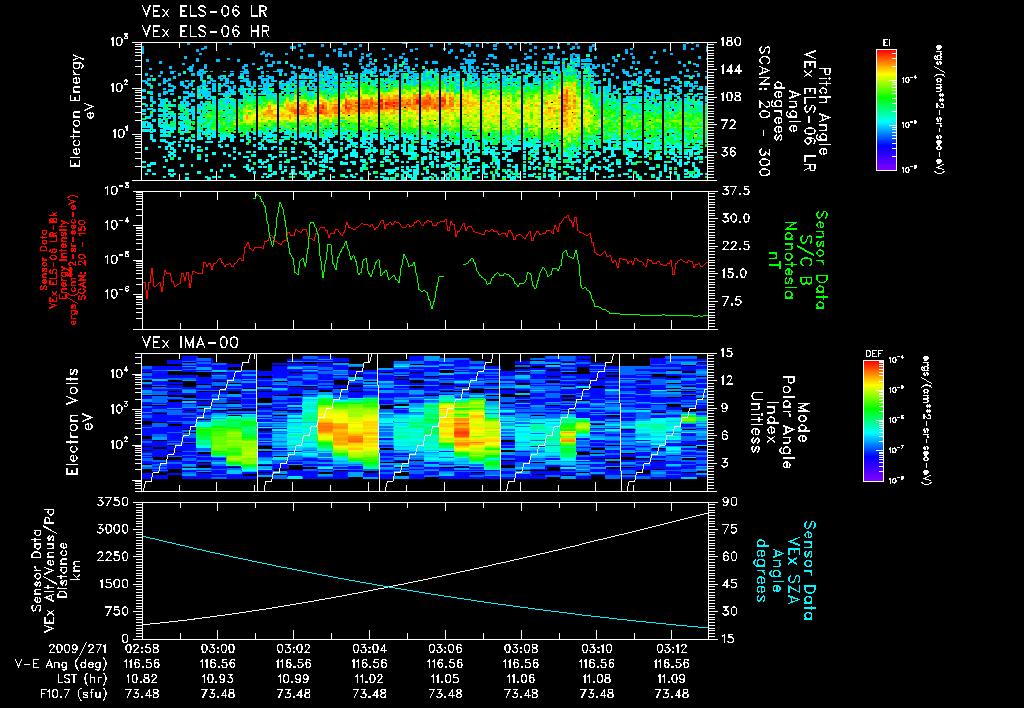Viewport: 1024px width, 708px height.
Task: Click the '90' SZA axis tick
Action: click(x=729, y=502)
